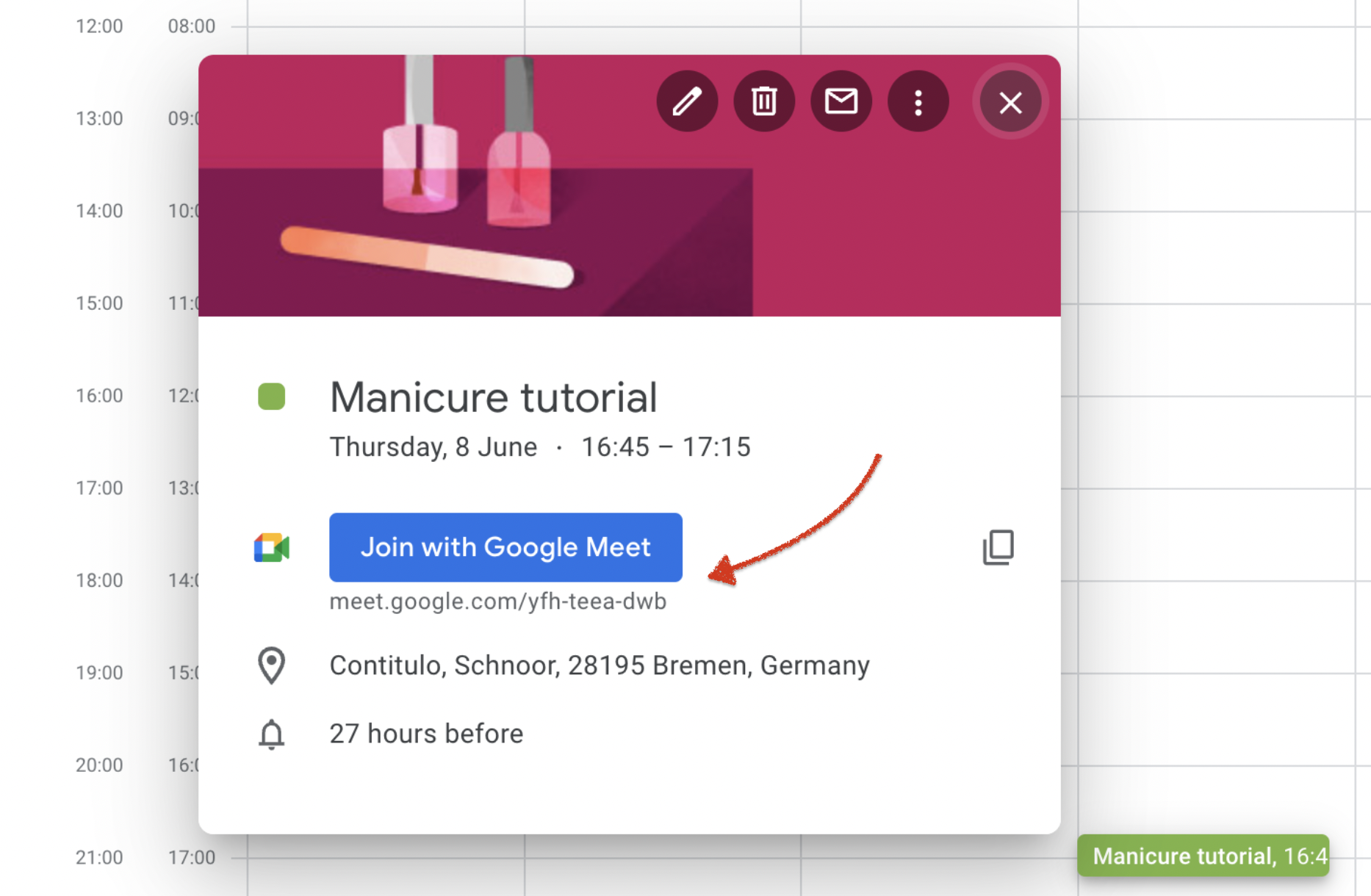This screenshot has height=896, width=1371.
Task: Click the notification bell icon
Action: click(271, 734)
